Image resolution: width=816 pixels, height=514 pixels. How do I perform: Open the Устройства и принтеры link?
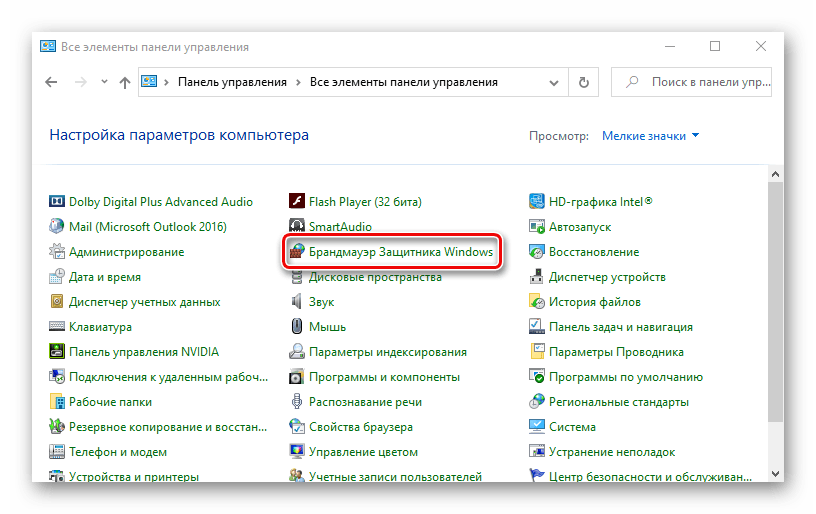pos(134,476)
